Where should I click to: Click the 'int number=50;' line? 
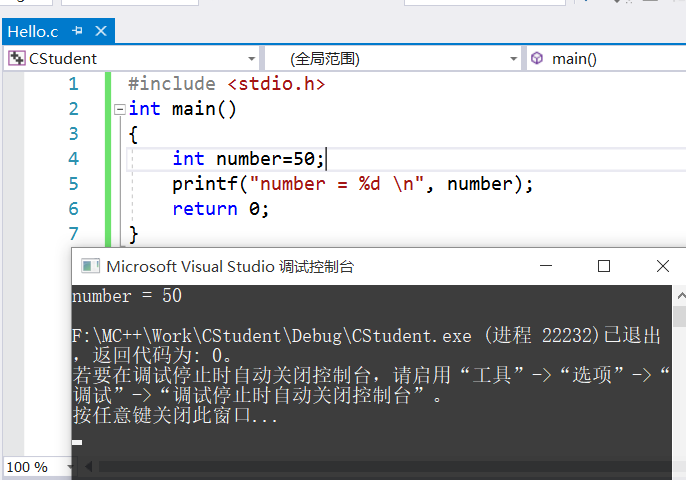point(248,158)
